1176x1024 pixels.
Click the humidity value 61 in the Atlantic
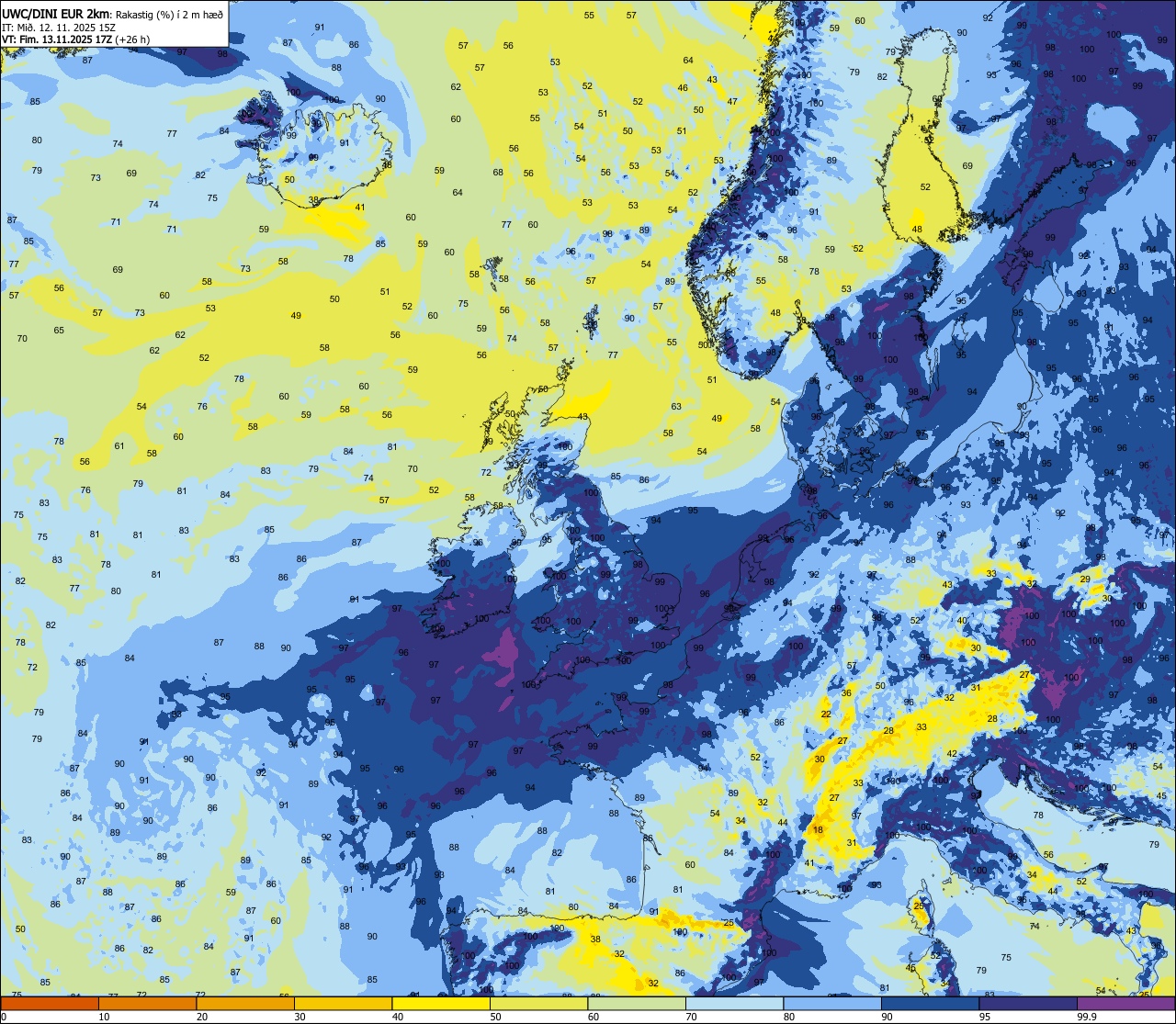(x=119, y=445)
